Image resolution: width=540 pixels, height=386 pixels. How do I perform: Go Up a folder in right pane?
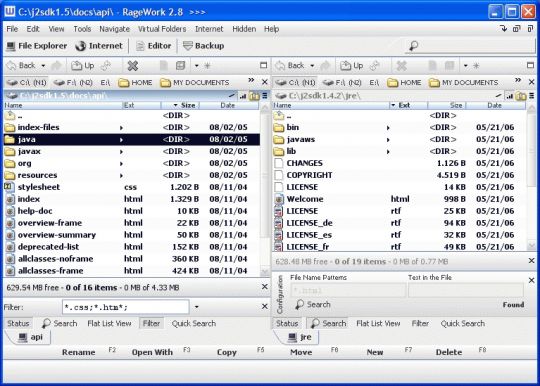352,65
